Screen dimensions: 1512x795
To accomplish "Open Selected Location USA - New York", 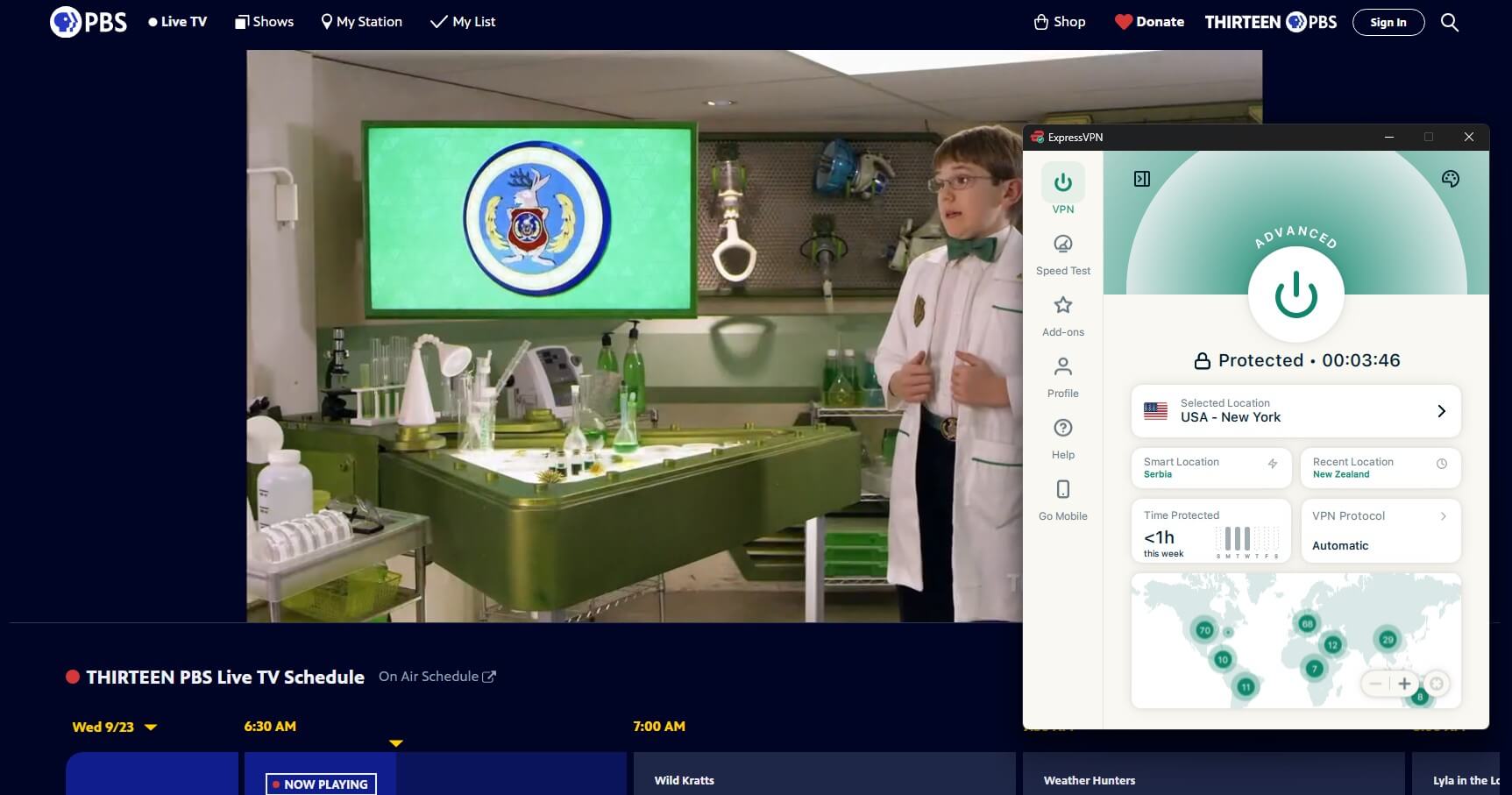I will click(x=1296, y=411).
